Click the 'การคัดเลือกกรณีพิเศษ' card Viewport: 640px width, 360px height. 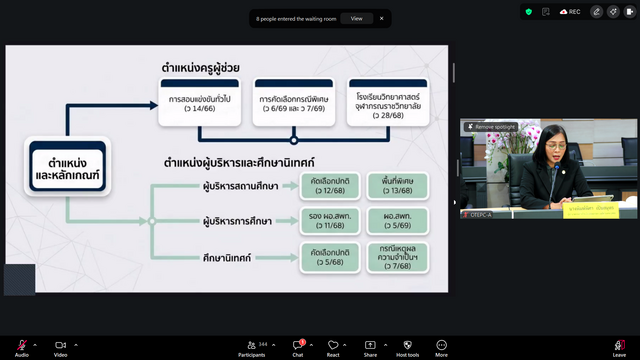pyautogui.click(x=294, y=102)
